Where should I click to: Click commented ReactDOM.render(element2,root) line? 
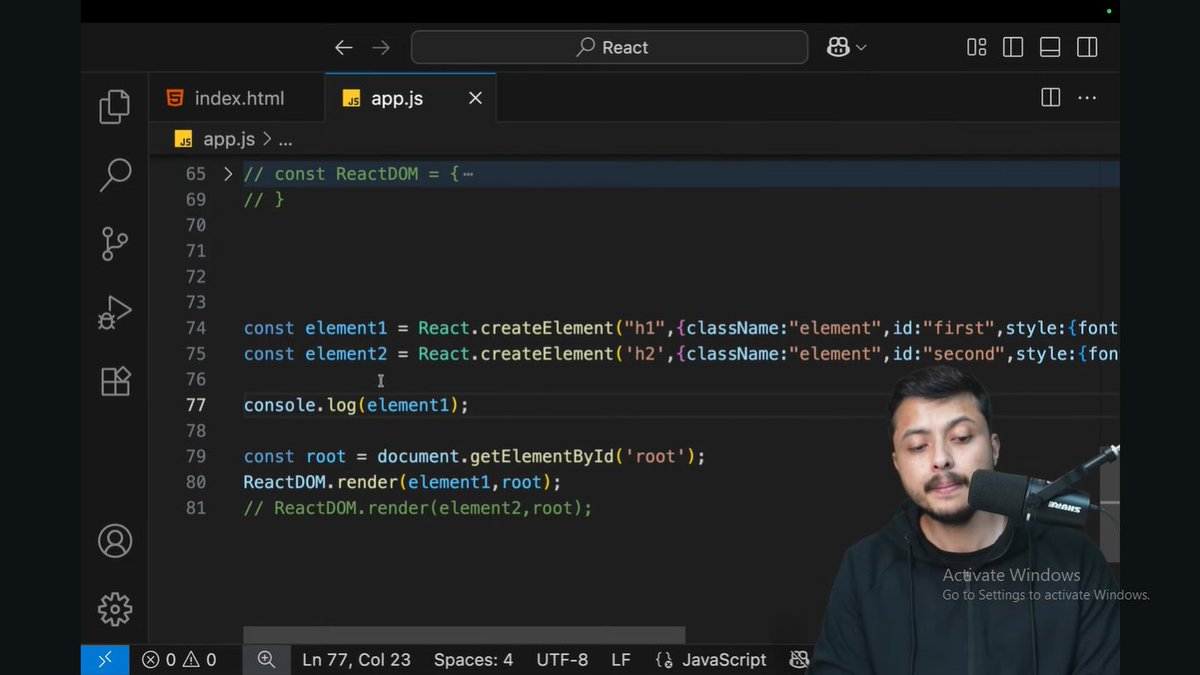[x=418, y=508]
